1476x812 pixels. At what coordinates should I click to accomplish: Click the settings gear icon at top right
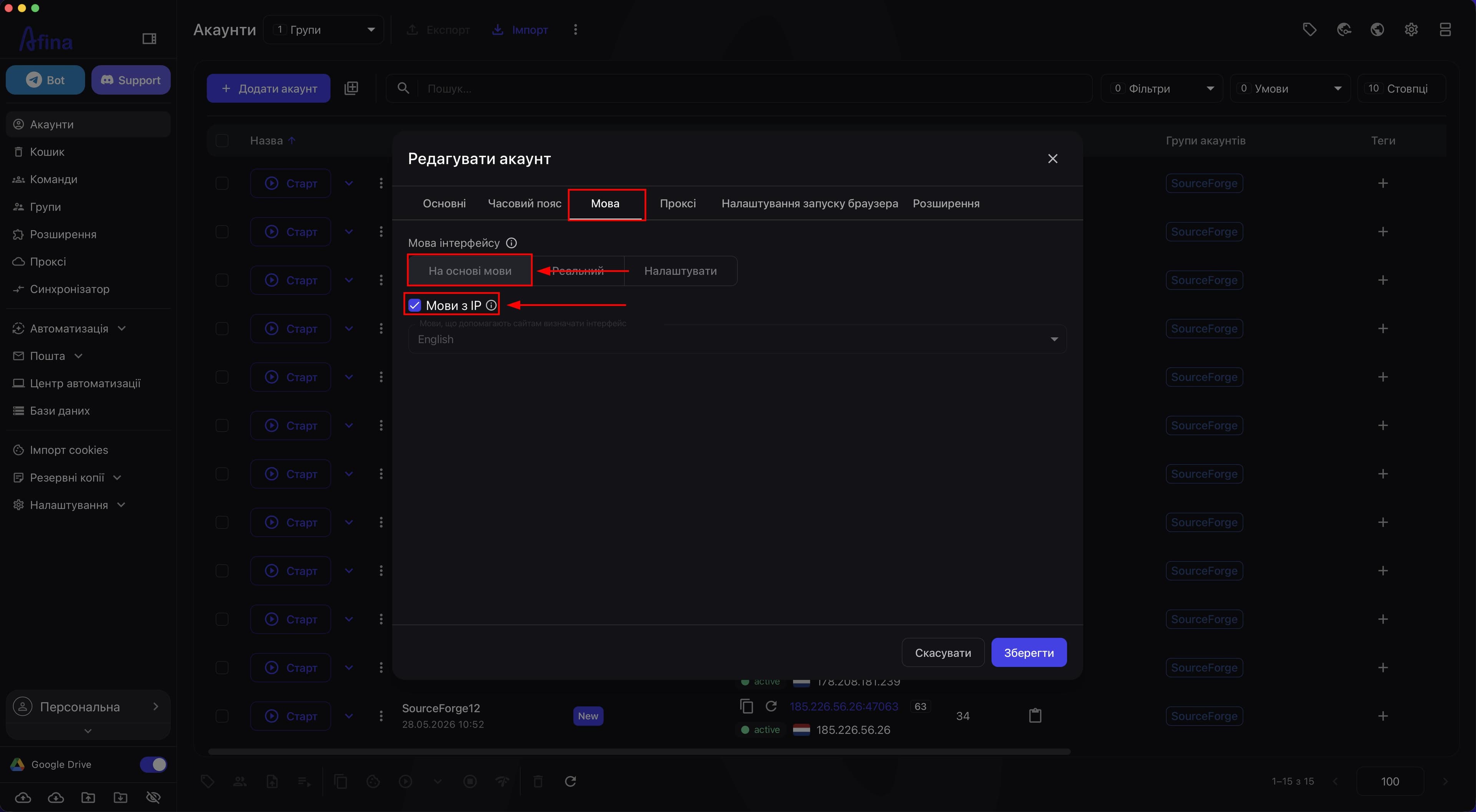click(x=1411, y=29)
